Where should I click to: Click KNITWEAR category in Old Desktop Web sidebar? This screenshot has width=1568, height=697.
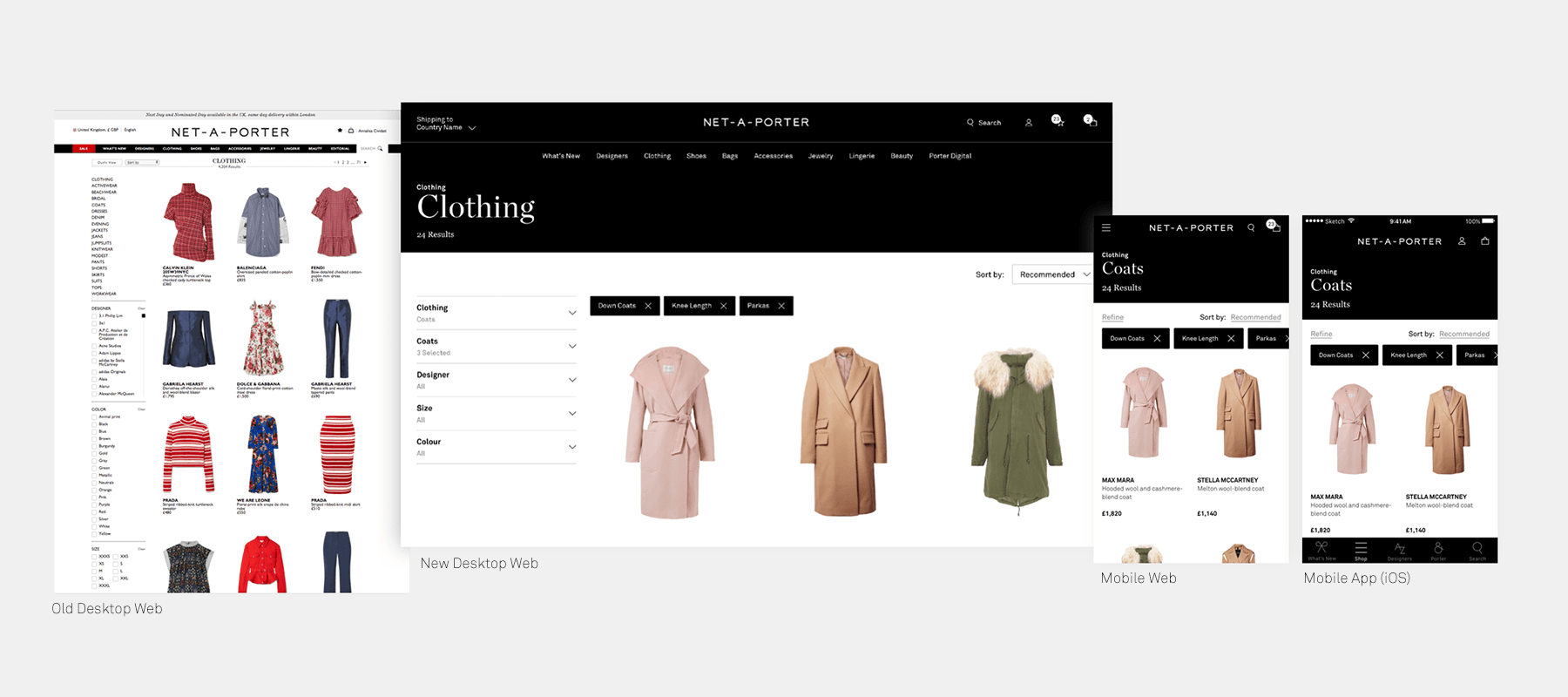(x=102, y=249)
